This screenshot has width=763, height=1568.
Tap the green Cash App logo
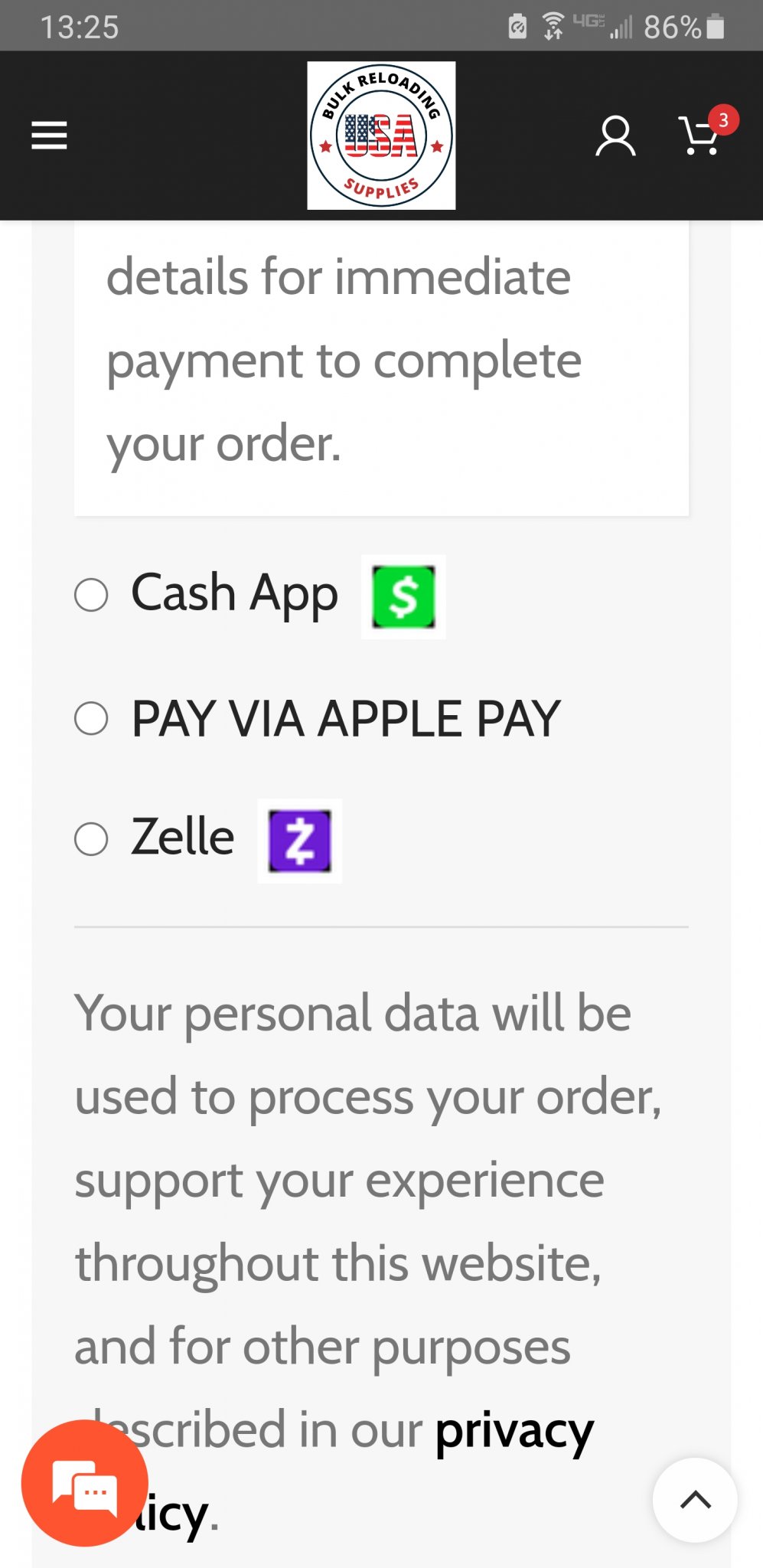403,596
